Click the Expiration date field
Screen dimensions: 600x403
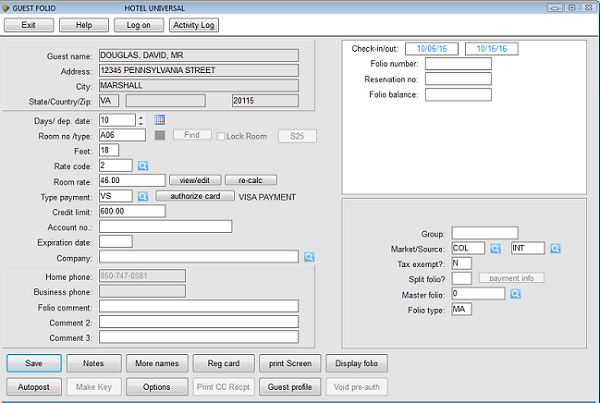116,241
